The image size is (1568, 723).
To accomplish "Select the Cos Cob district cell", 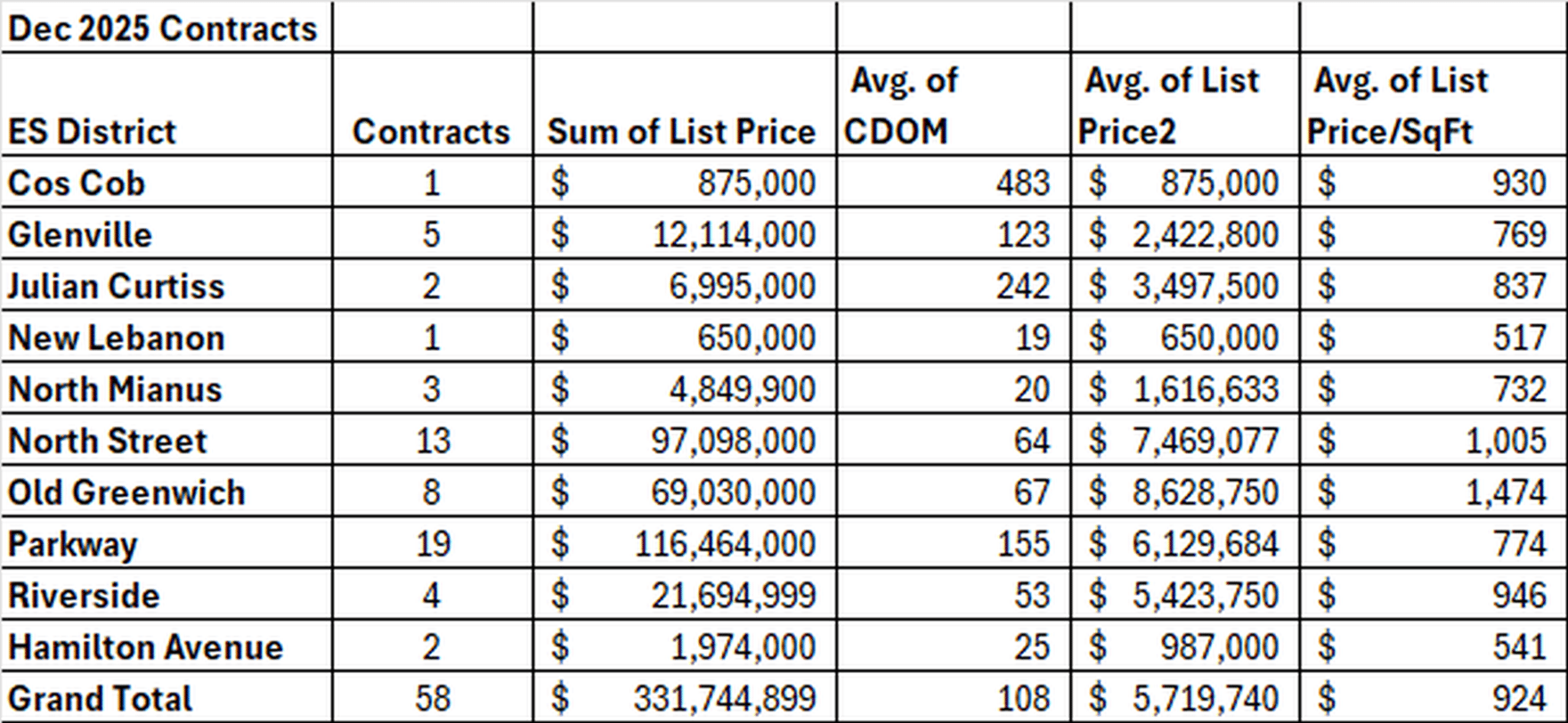I will pos(77,183).
